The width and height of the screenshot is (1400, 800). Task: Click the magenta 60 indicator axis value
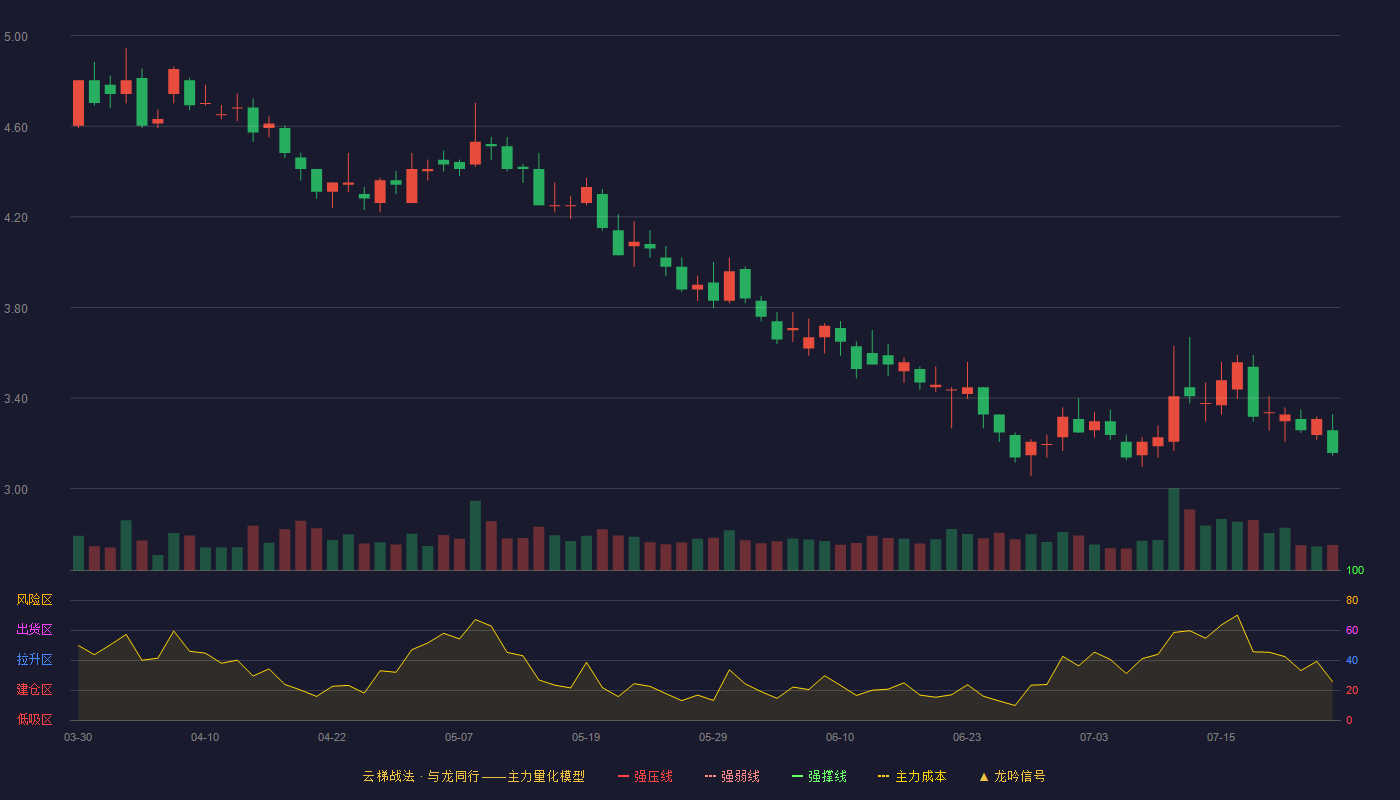(x=1352, y=630)
